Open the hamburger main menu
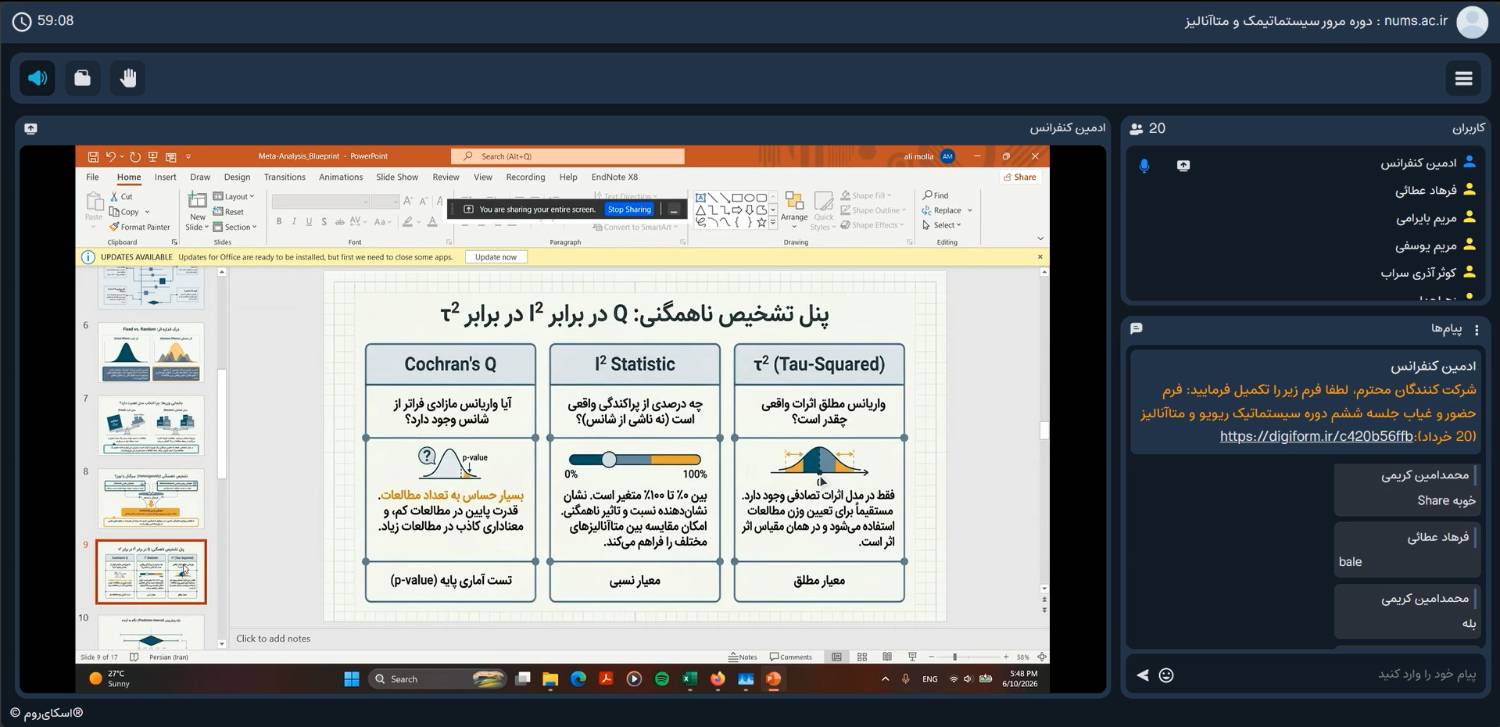The image size is (1500, 727). pyautogui.click(x=1464, y=79)
